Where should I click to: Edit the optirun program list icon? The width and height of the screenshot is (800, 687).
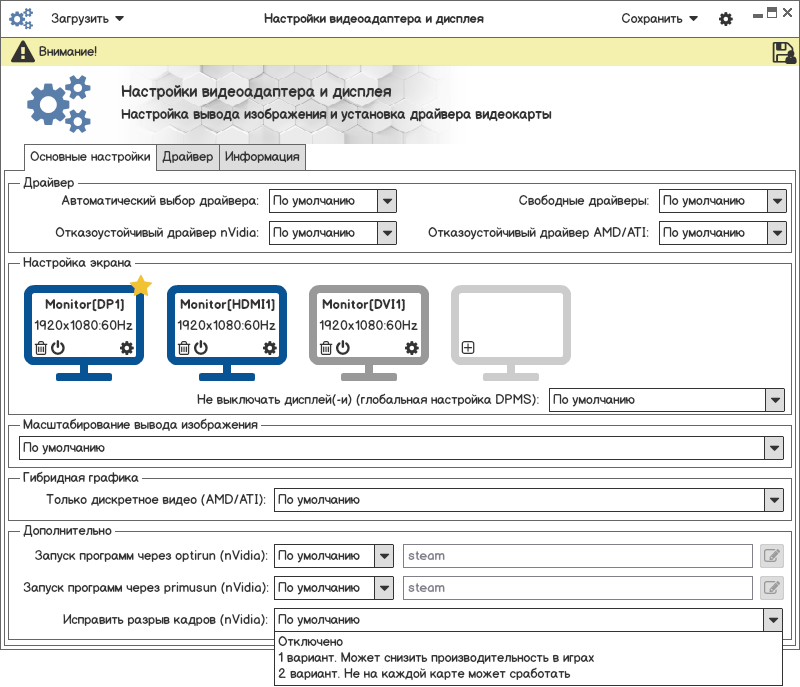(x=771, y=555)
